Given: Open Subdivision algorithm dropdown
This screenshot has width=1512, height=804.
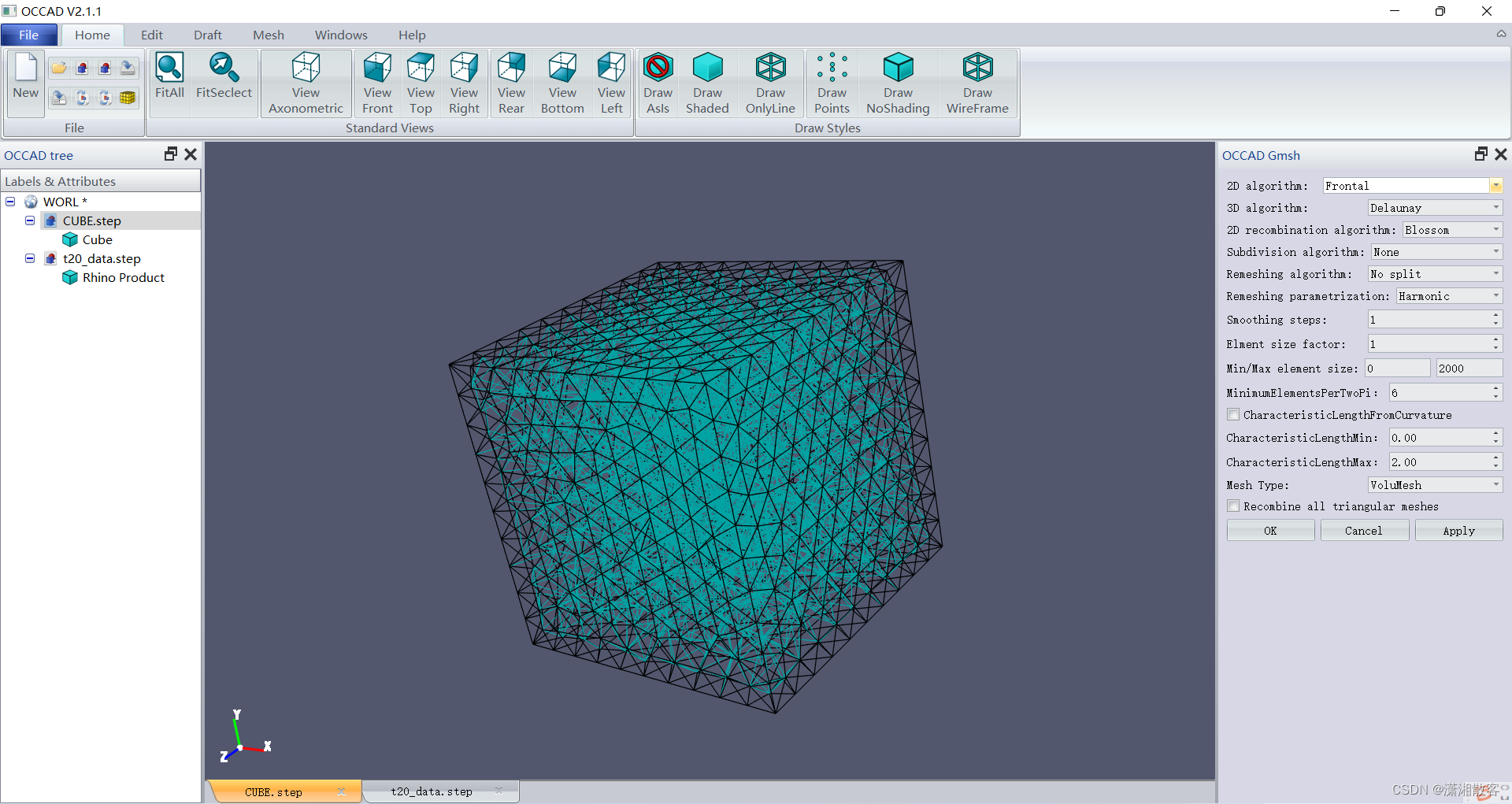Looking at the screenshot, I should [1495, 252].
